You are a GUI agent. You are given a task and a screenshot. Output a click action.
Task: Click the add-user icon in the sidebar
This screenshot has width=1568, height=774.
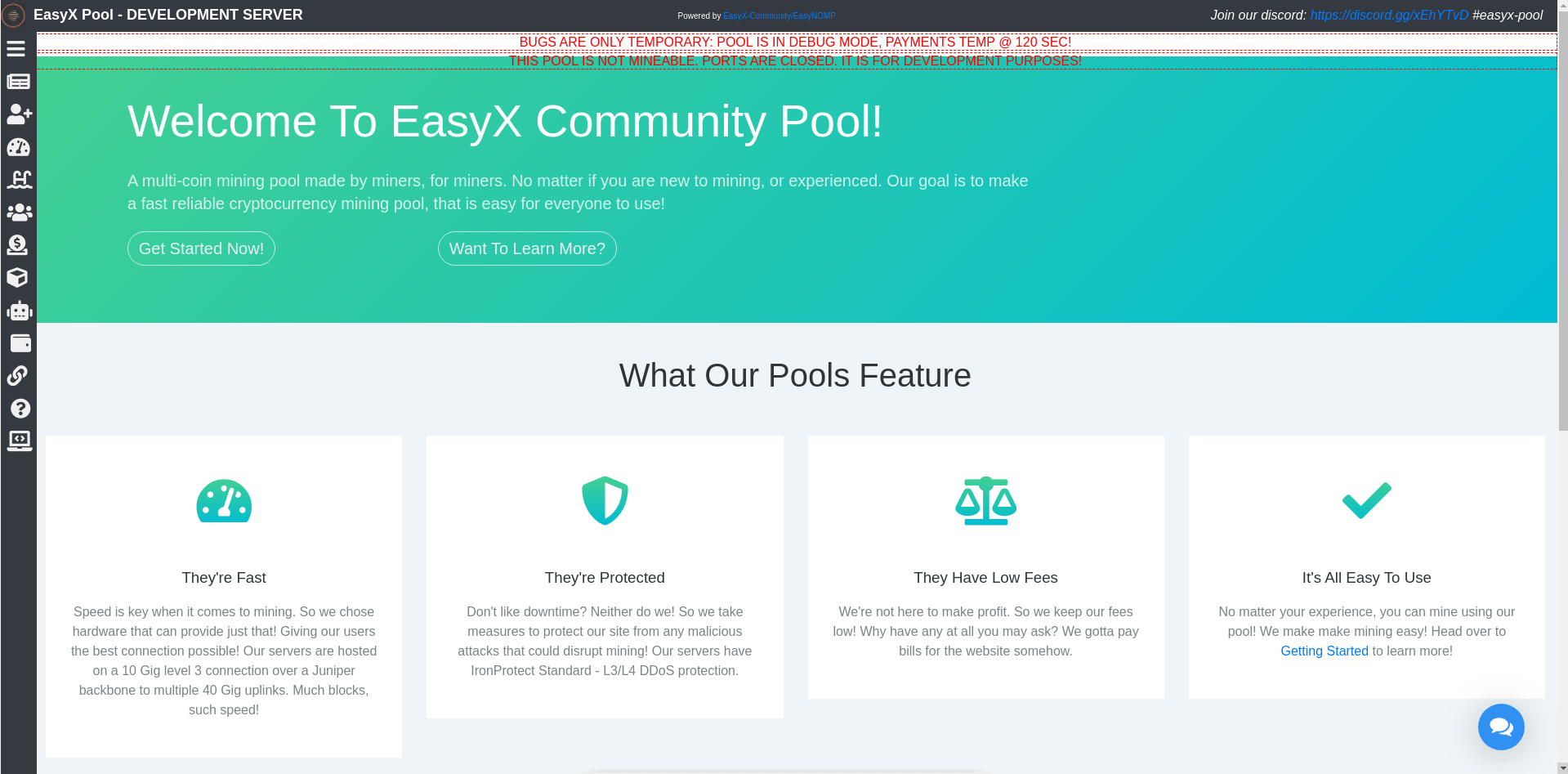19,114
